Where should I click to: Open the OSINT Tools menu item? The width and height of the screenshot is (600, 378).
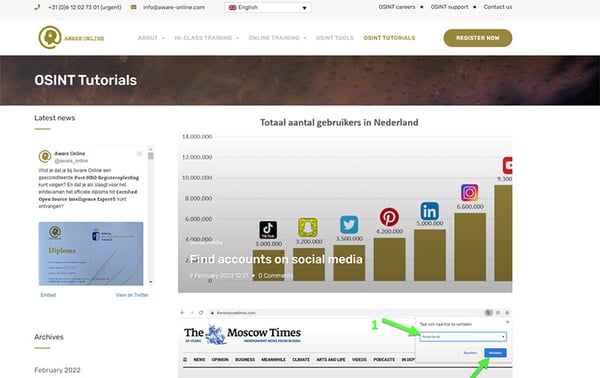coord(335,38)
